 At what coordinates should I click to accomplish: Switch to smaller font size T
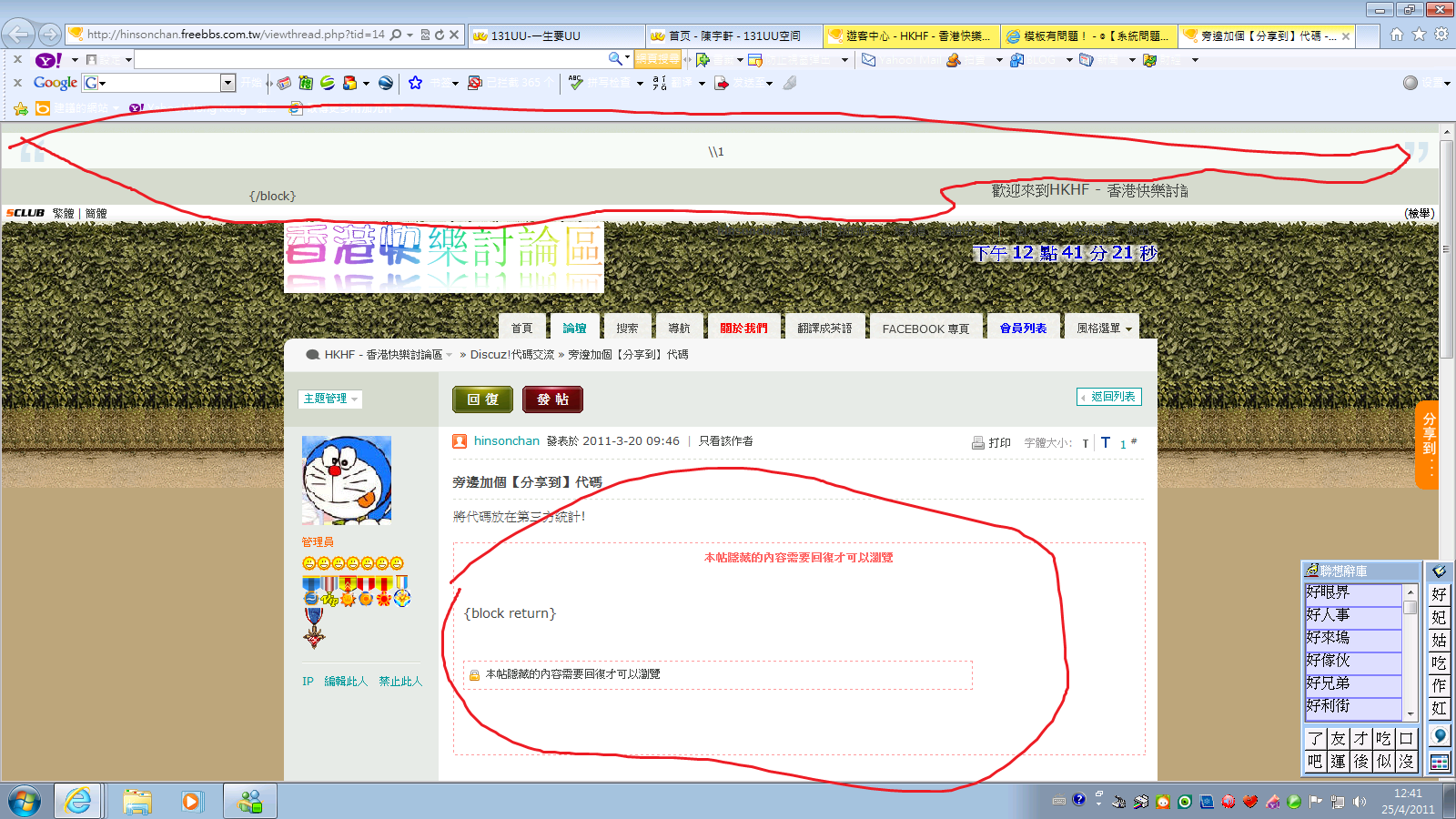(1086, 444)
